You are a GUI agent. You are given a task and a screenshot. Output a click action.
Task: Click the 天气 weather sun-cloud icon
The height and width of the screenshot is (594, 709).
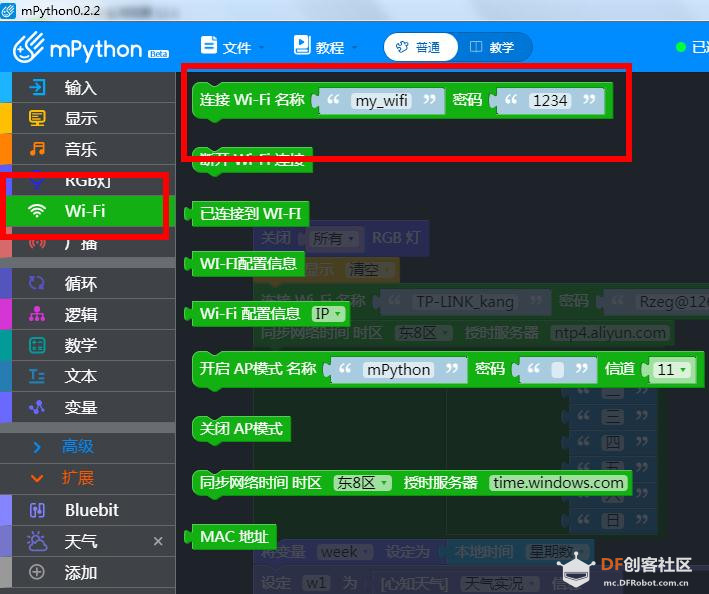[x=37, y=541]
